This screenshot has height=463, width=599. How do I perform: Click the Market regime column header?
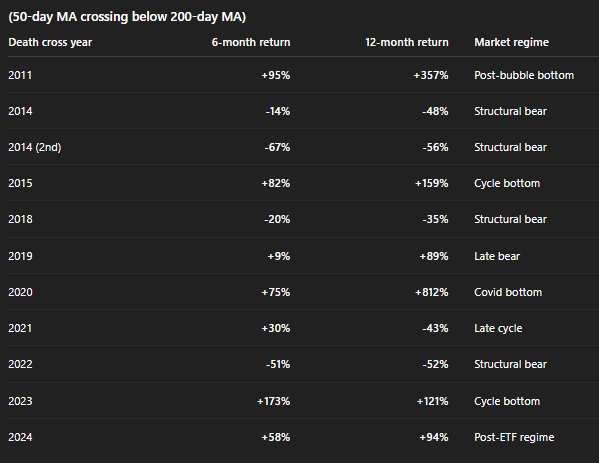pyautogui.click(x=512, y=42)
